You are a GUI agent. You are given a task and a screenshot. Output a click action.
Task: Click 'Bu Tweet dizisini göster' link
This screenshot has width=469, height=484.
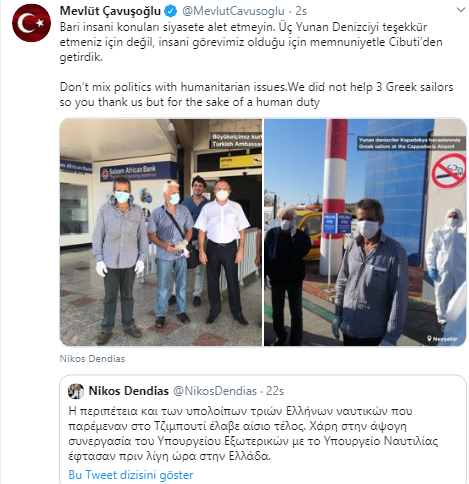[131, 475]
